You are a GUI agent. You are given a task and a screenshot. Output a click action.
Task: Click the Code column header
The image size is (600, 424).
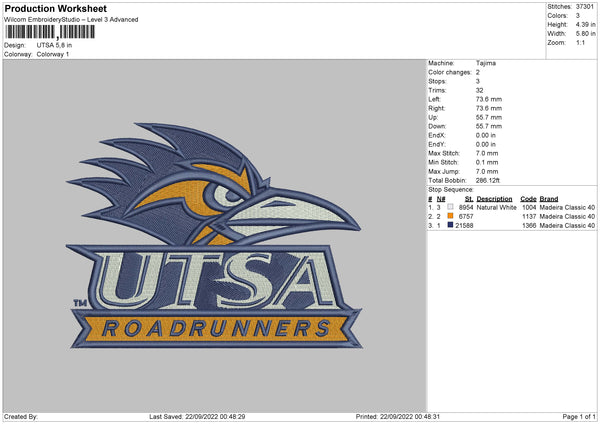point(528,198)
